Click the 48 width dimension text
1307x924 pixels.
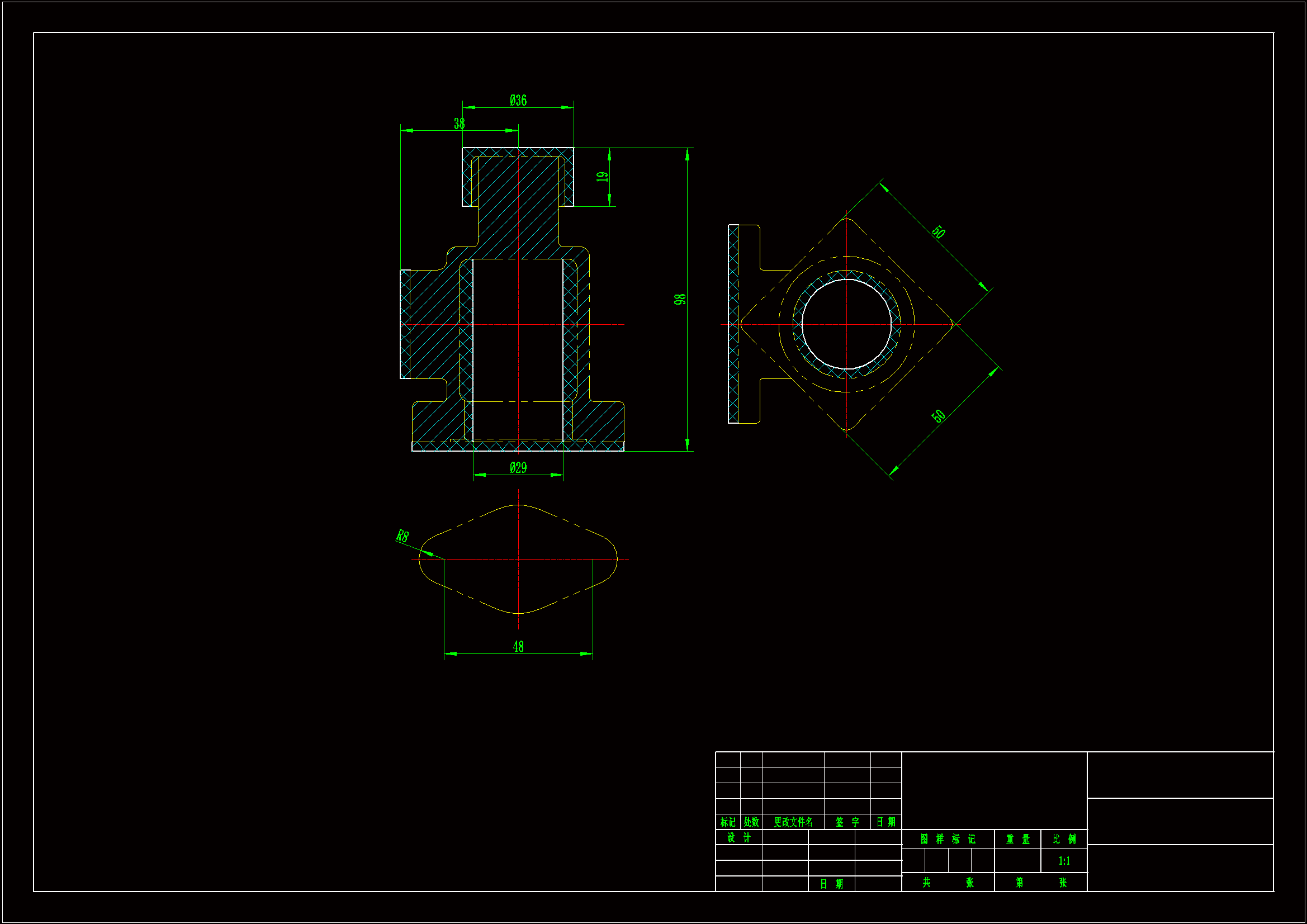[518, 647]
